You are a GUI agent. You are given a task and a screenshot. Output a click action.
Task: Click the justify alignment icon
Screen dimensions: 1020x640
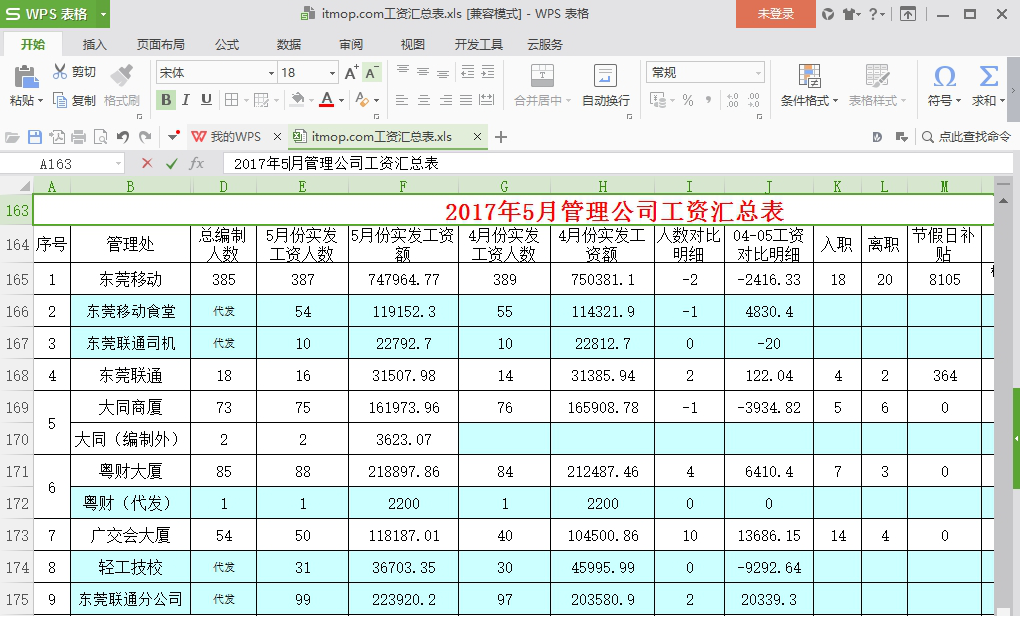point(466,100)
